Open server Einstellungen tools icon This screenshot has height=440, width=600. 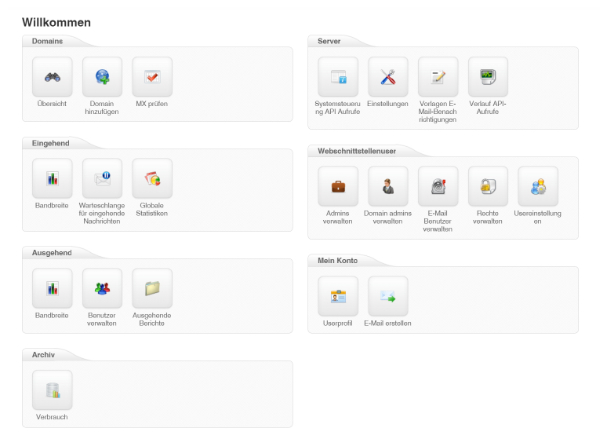point(388,76)
